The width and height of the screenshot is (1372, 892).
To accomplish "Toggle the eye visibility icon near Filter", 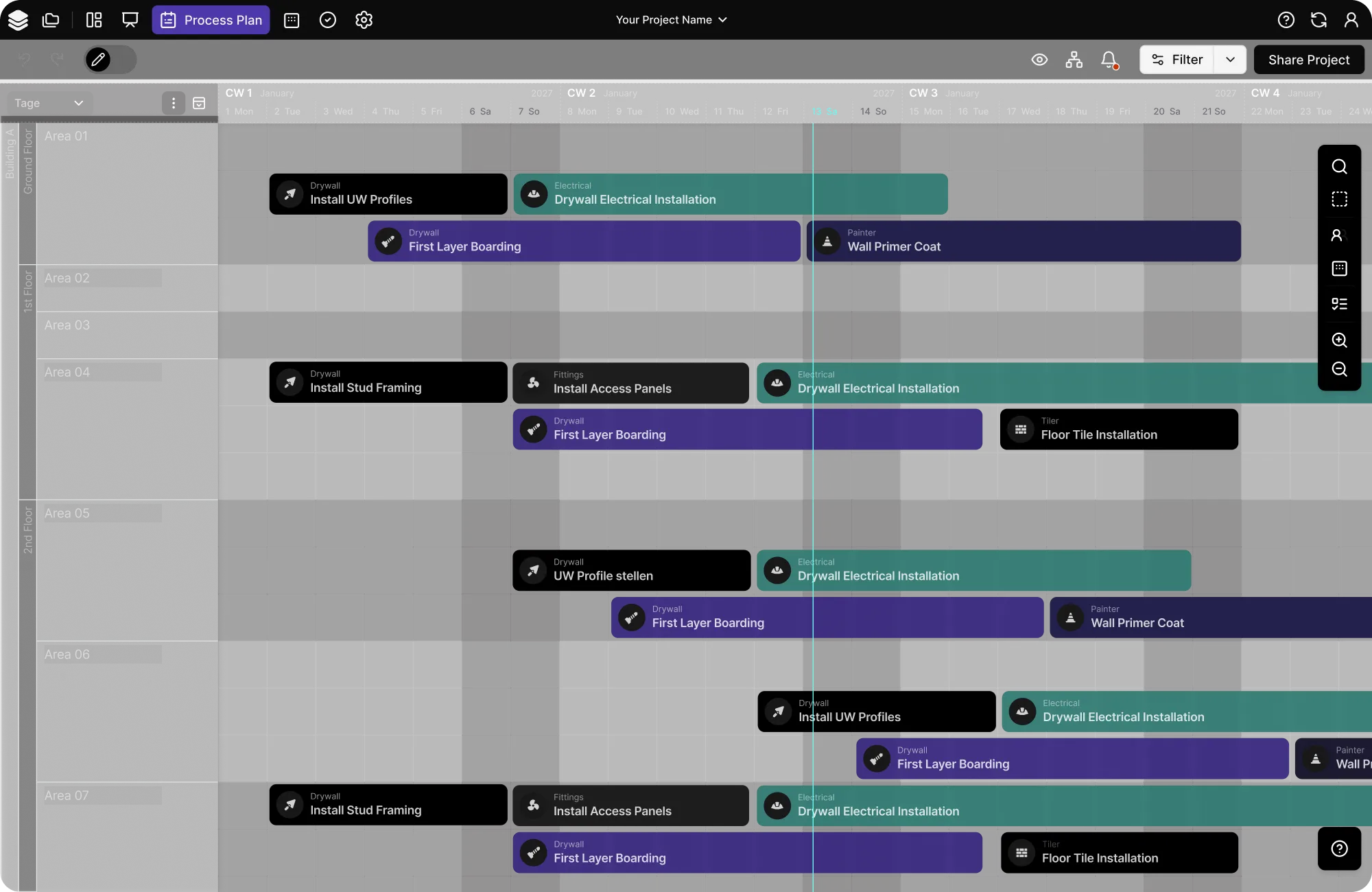I will coord(1039,60).
